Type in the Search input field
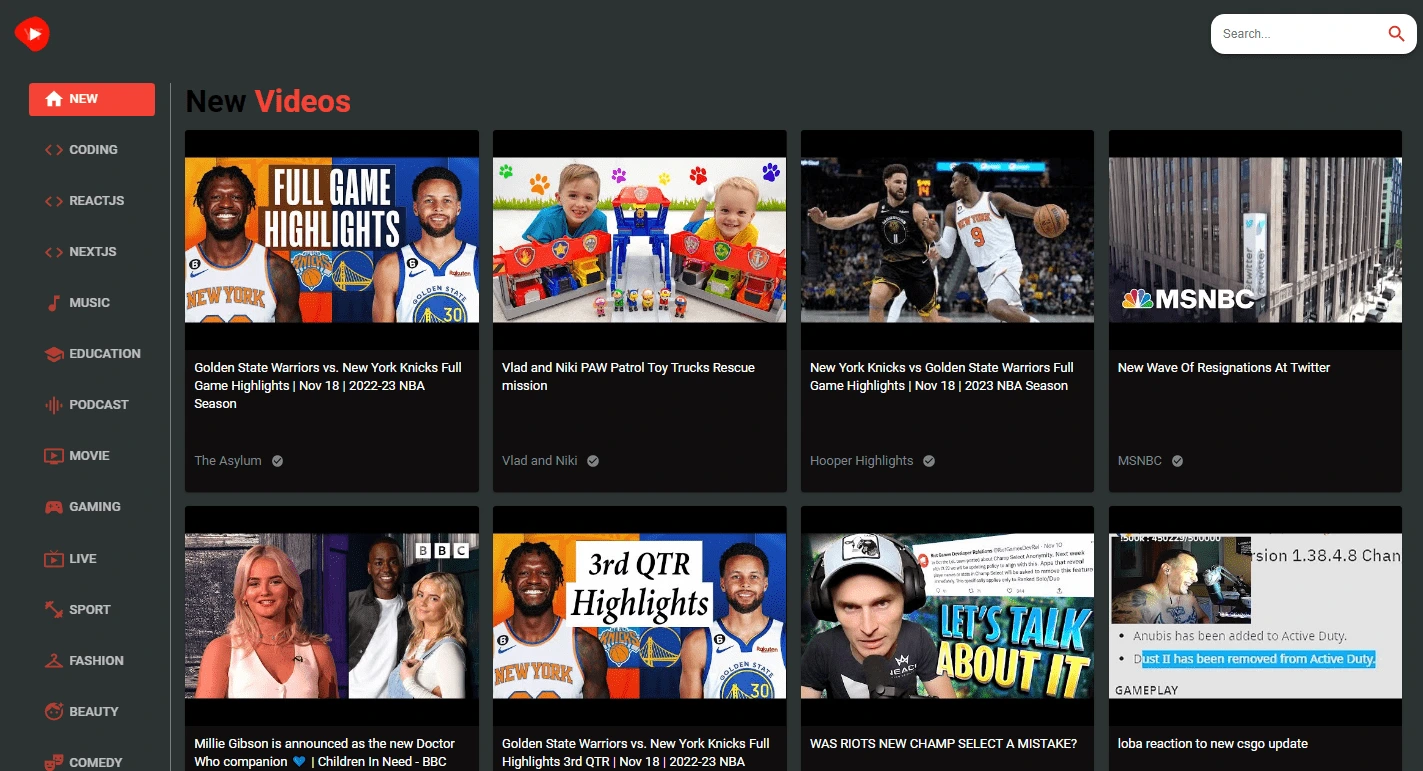This screenshot has width=1423, height=771. (1296, 34)
